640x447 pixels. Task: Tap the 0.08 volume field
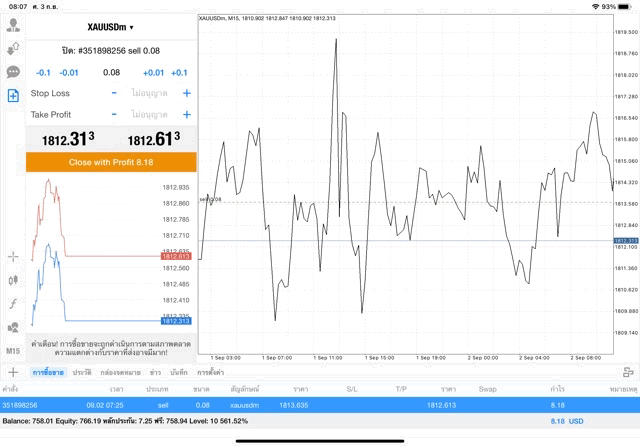point(111,73)
